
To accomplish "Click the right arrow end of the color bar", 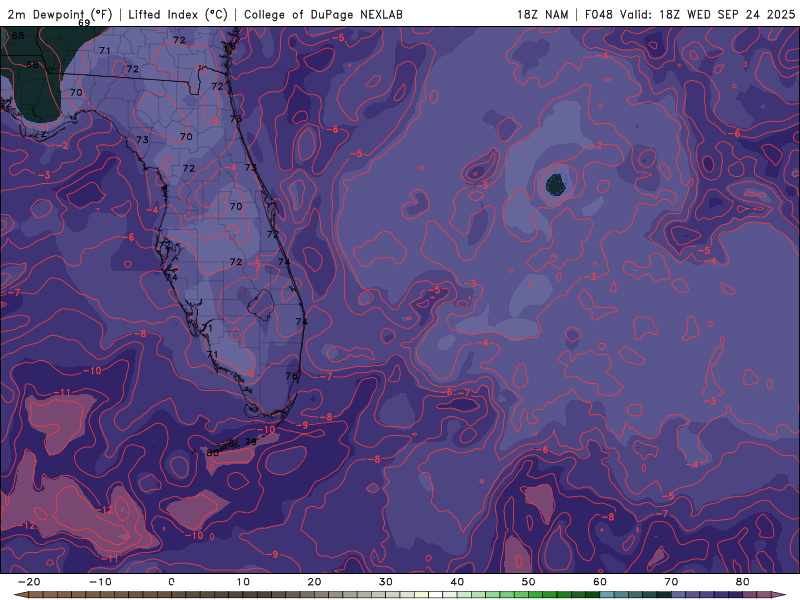I will coord(781,594).
